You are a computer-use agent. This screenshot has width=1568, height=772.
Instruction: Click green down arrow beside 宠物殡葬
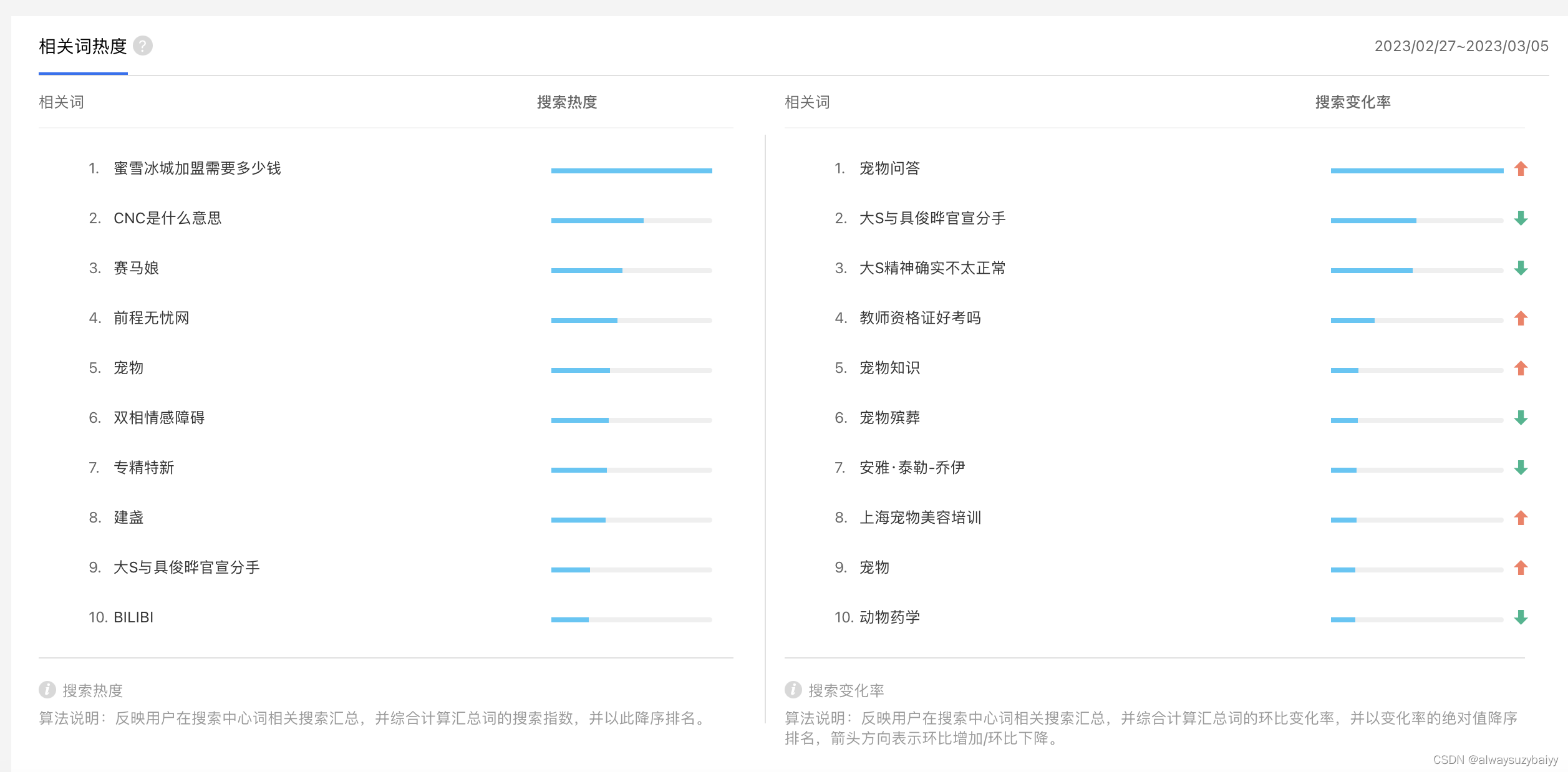pos(1521,418)
